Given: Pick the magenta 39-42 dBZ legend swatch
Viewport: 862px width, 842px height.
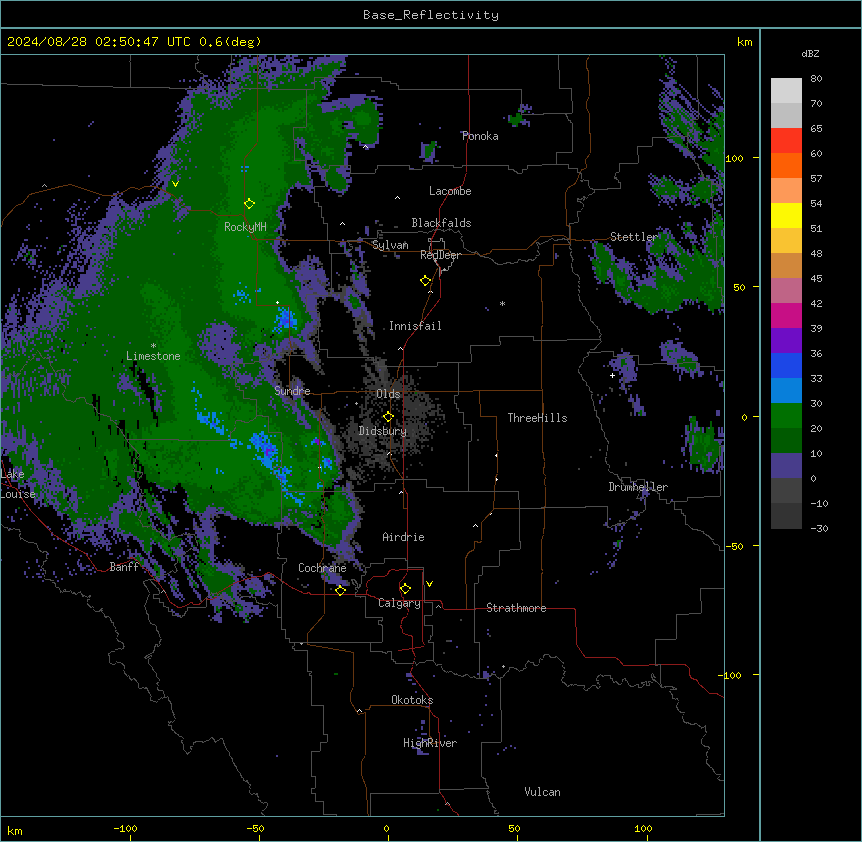Looking at the screenshot, I should 786,315.
